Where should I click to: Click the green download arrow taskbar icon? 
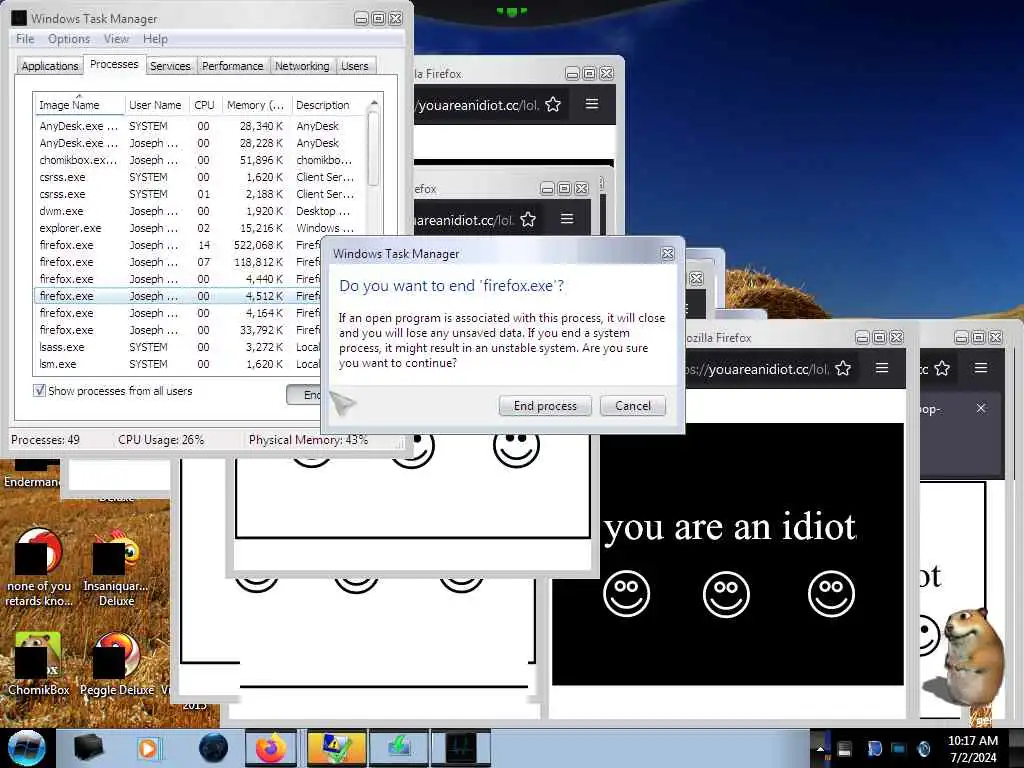coord(398,748)
